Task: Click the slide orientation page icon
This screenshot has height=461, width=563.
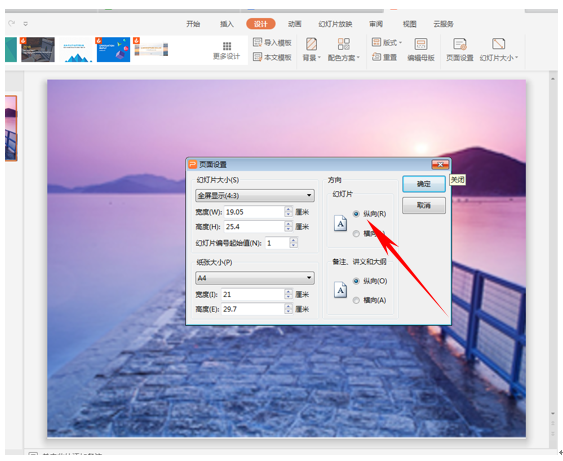Action: 340,224
